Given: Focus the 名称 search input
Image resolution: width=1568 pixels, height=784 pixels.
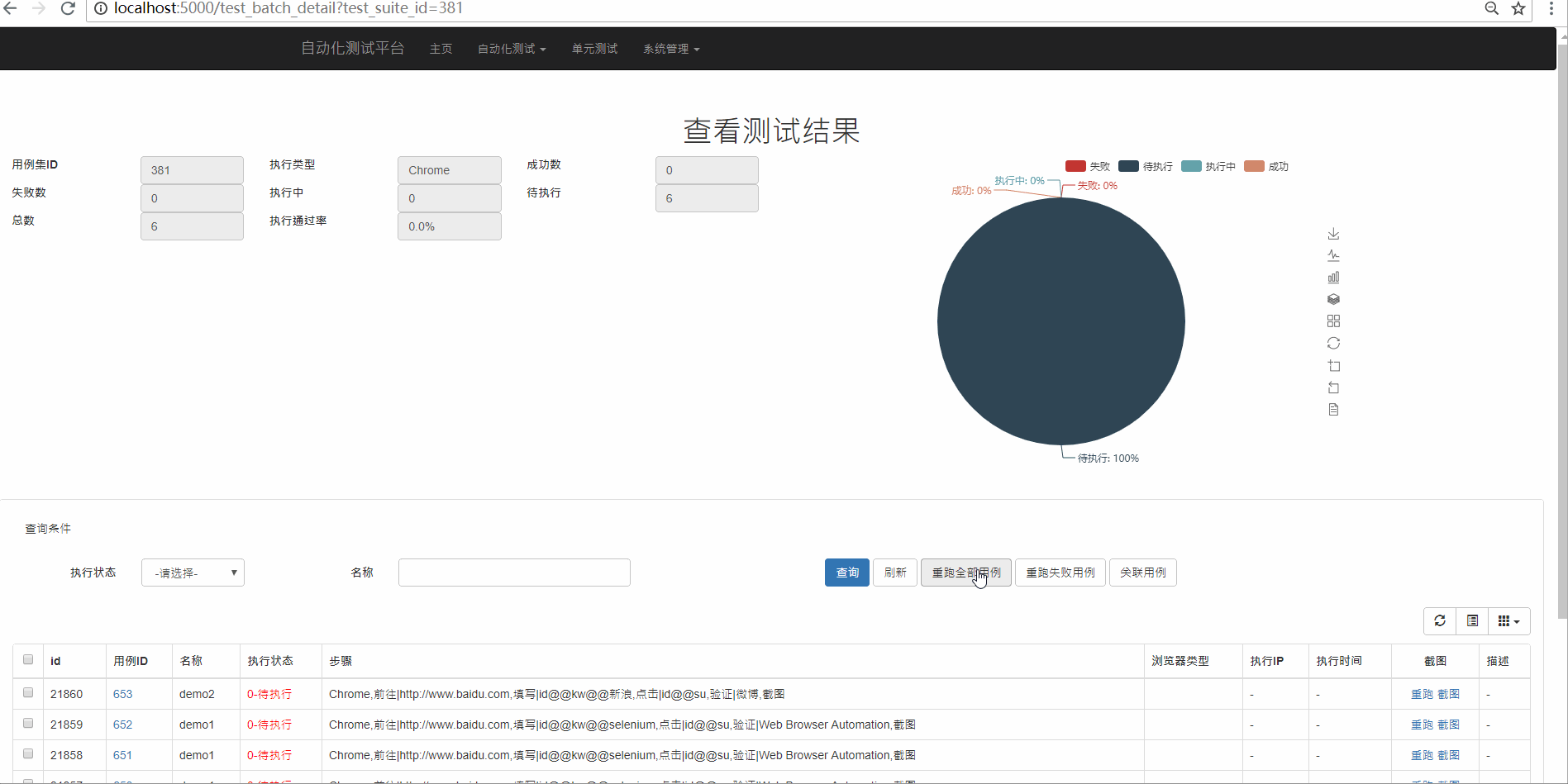Looking at the screenshot, I should pyautogui.click(x=514, y=573).
